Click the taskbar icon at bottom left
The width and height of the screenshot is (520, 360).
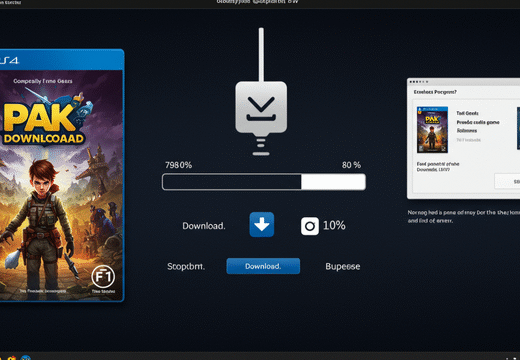11,358
